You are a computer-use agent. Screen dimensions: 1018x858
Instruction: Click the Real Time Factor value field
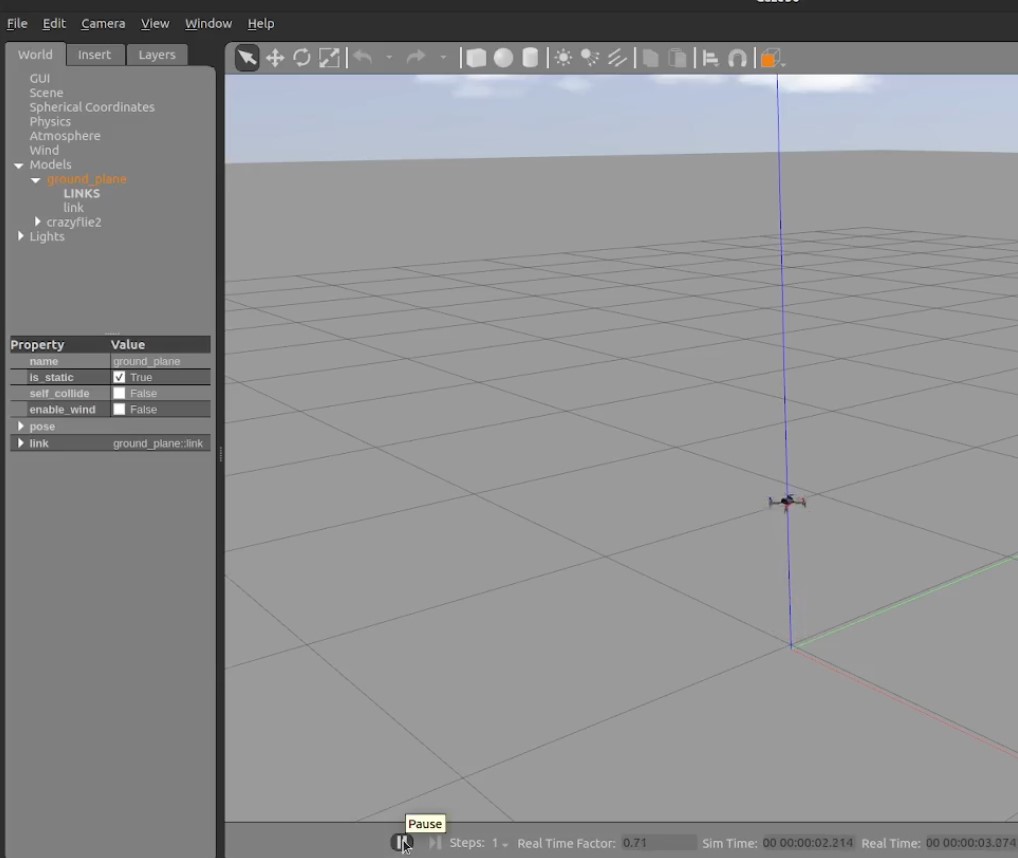click(658, 842)
